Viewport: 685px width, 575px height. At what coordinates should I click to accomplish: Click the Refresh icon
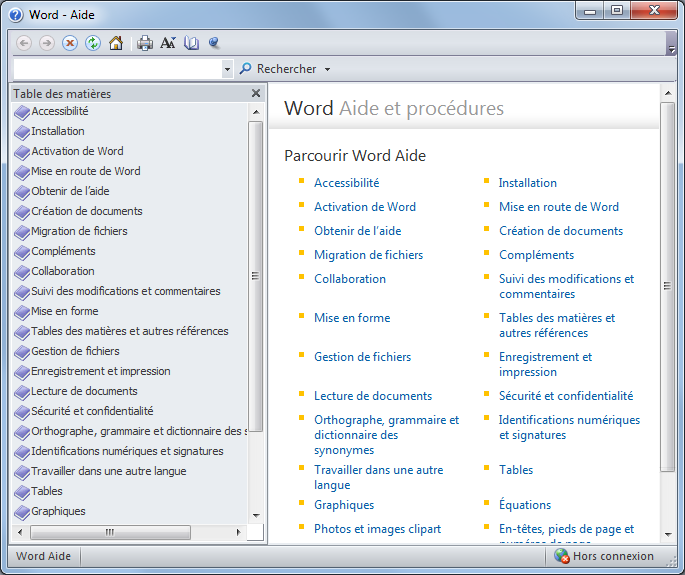pos(93,43)
